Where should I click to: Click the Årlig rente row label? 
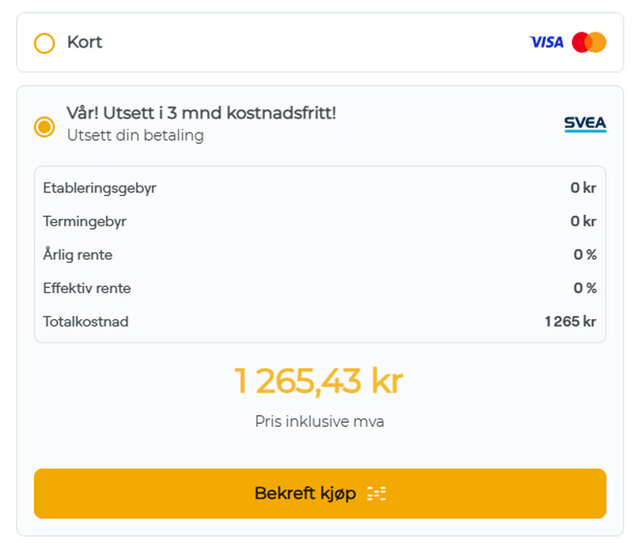(78, 255)
